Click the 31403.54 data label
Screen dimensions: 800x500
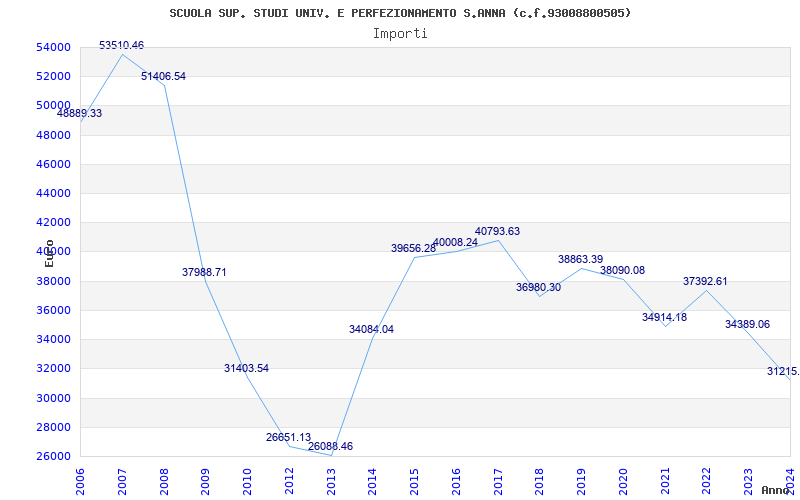[x=246, y=368]
